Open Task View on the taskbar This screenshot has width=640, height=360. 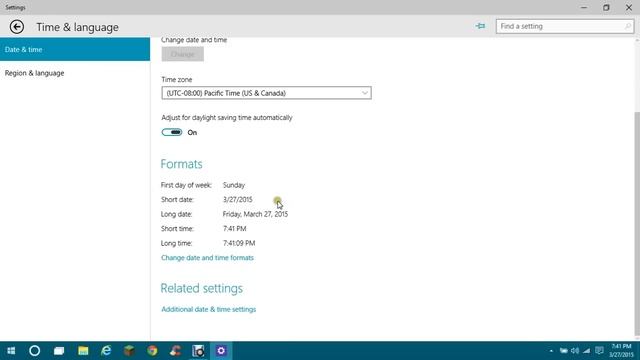tap(59, 351)
